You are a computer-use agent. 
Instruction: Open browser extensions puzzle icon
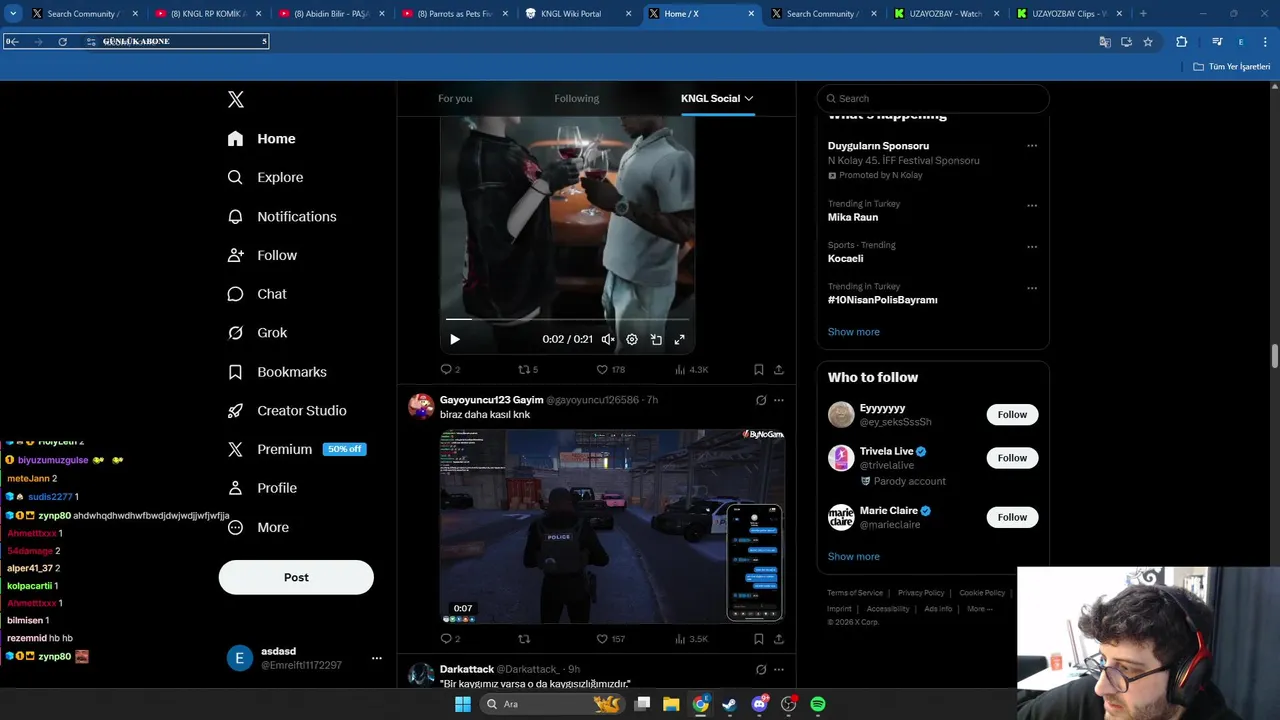pos(1182,42)
